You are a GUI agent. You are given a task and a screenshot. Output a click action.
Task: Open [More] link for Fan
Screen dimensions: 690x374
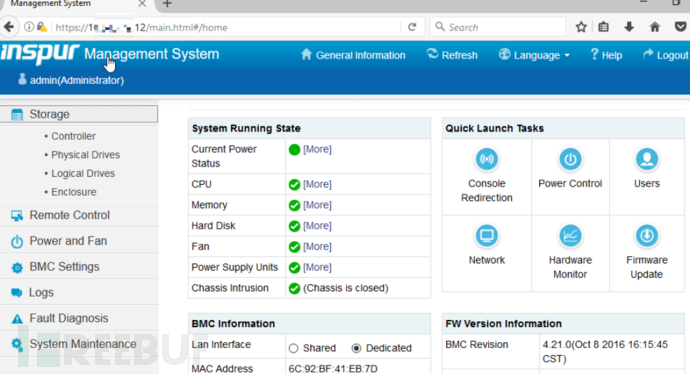(x=317, y=246)
